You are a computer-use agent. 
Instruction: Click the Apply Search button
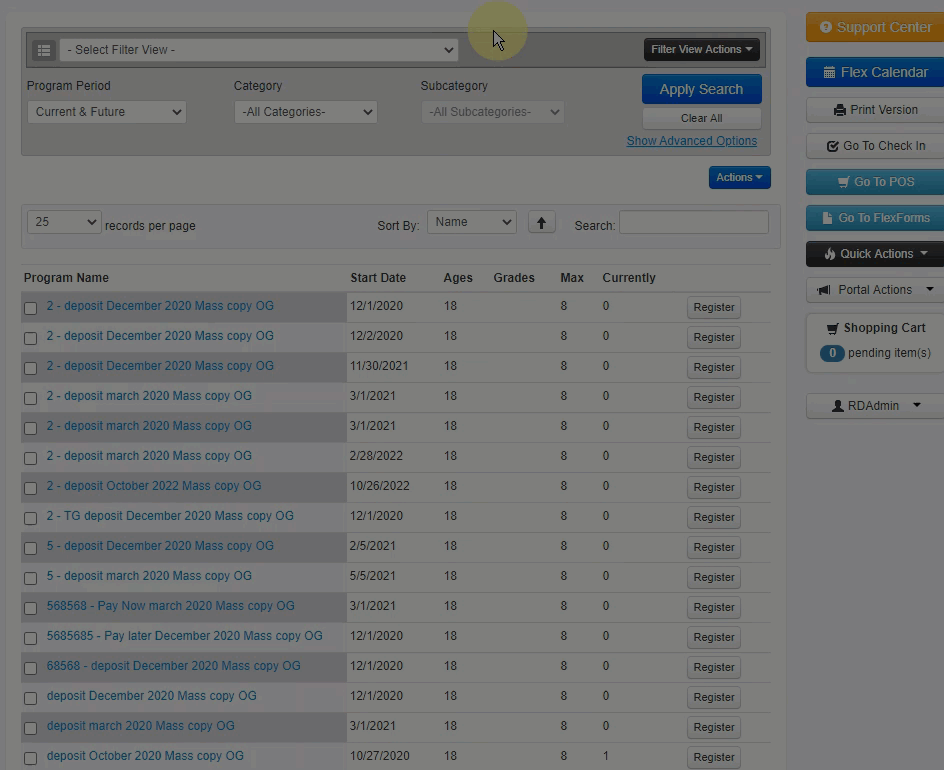click(701, 89)
